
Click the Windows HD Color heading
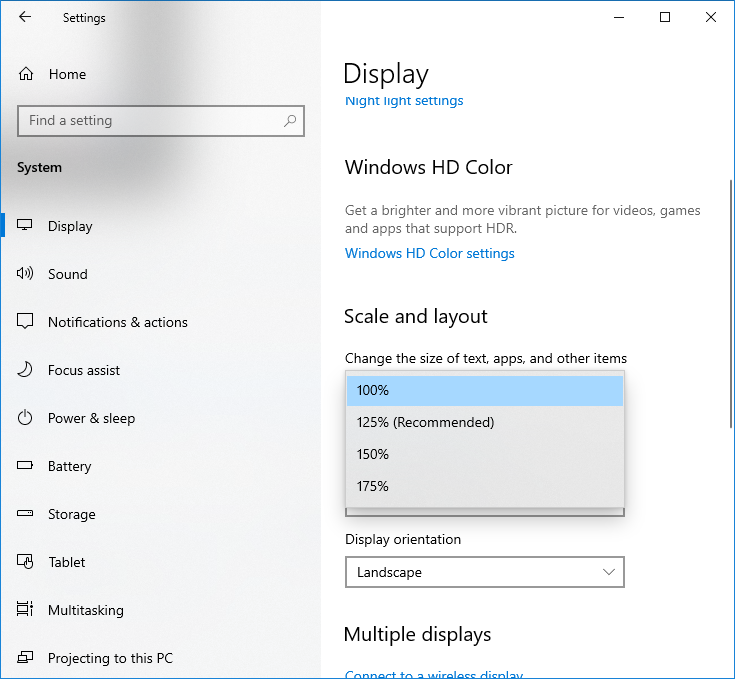428,167
